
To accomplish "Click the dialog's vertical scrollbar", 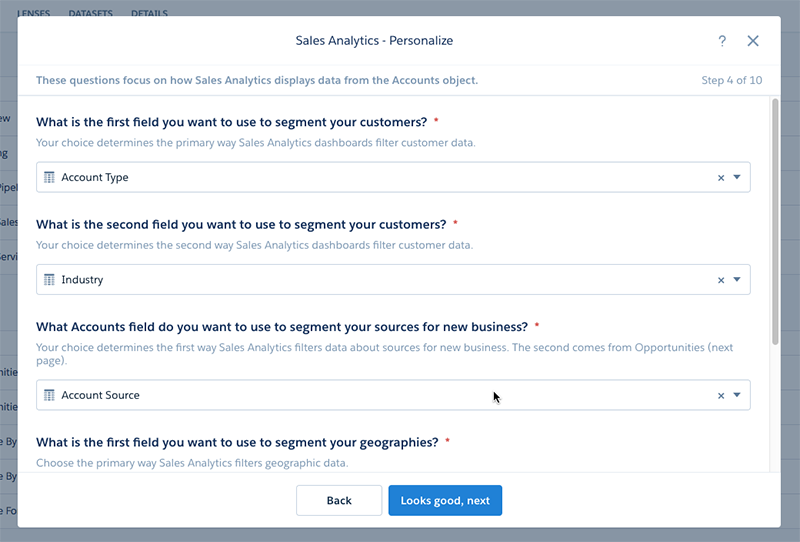I will pos(775,222).
